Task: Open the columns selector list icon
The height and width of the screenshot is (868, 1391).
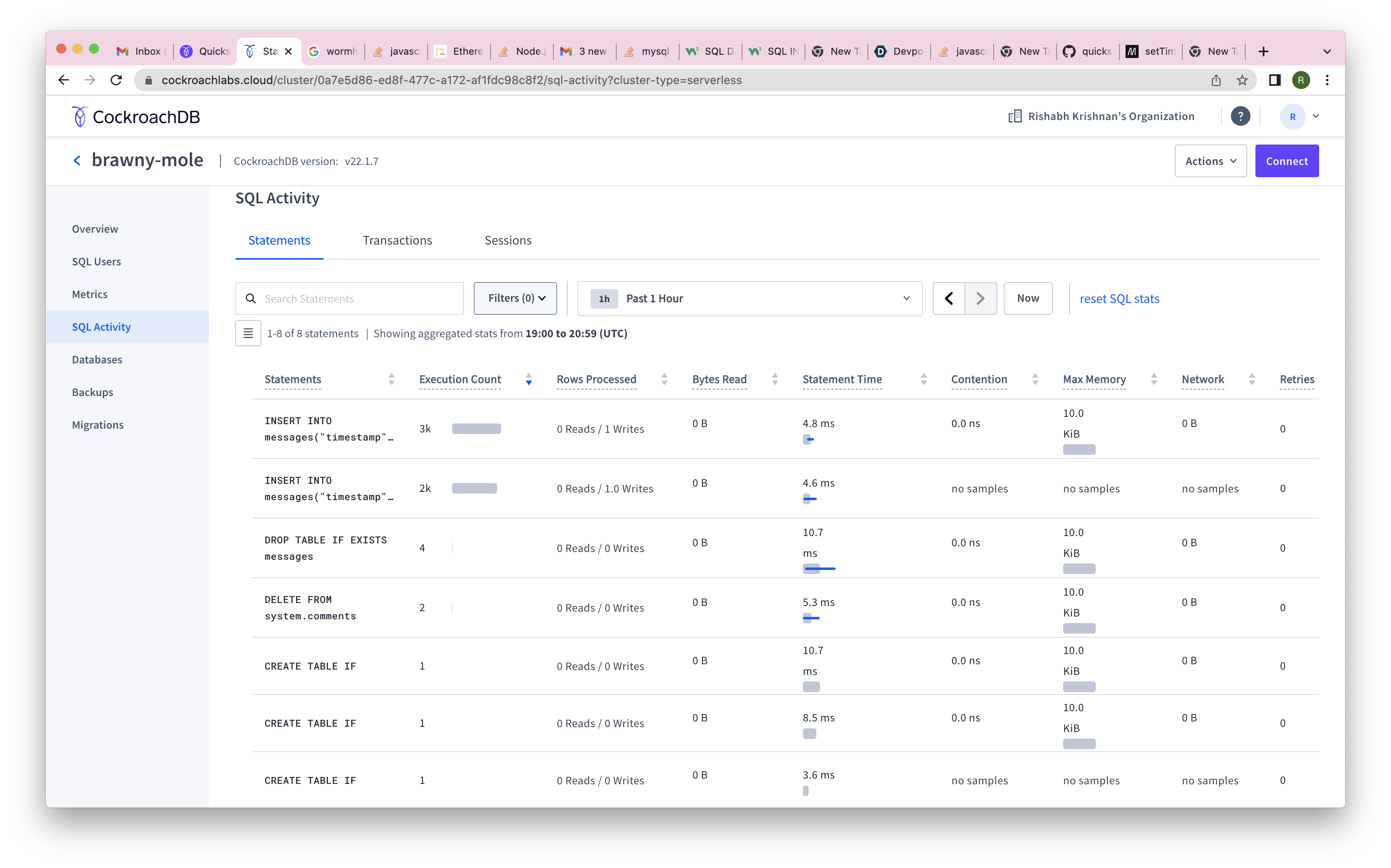Action: coord(248,334)
